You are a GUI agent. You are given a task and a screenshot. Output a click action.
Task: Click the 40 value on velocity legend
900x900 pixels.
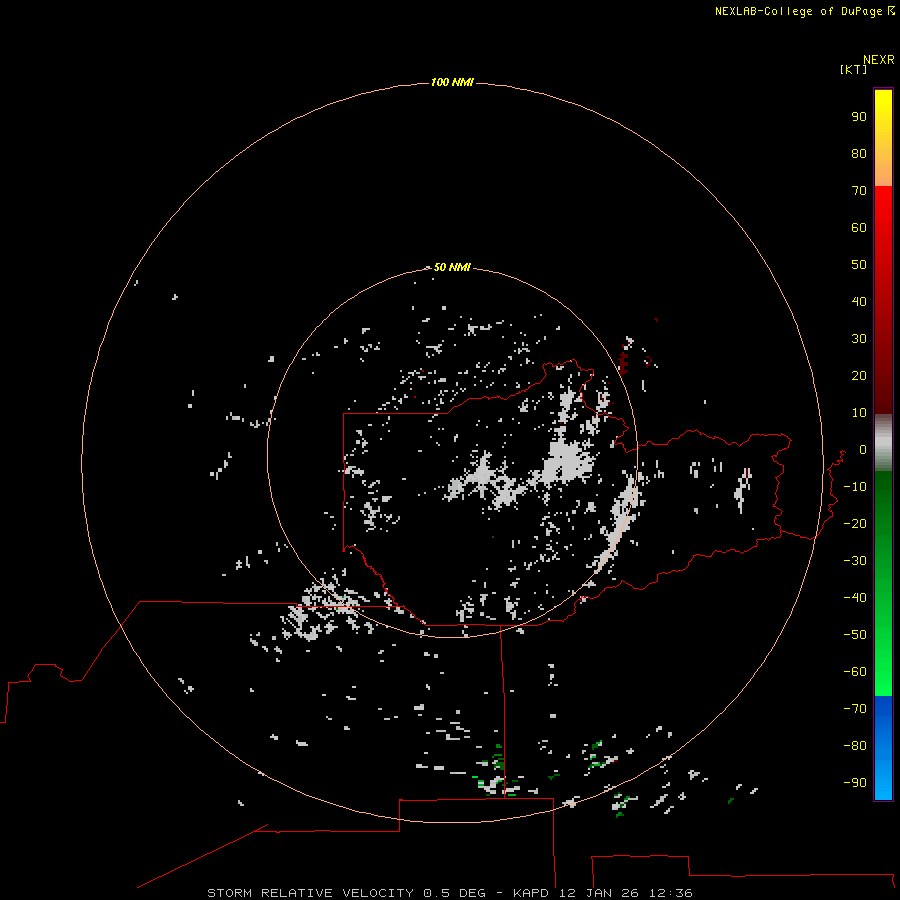[x=859, y=301]
